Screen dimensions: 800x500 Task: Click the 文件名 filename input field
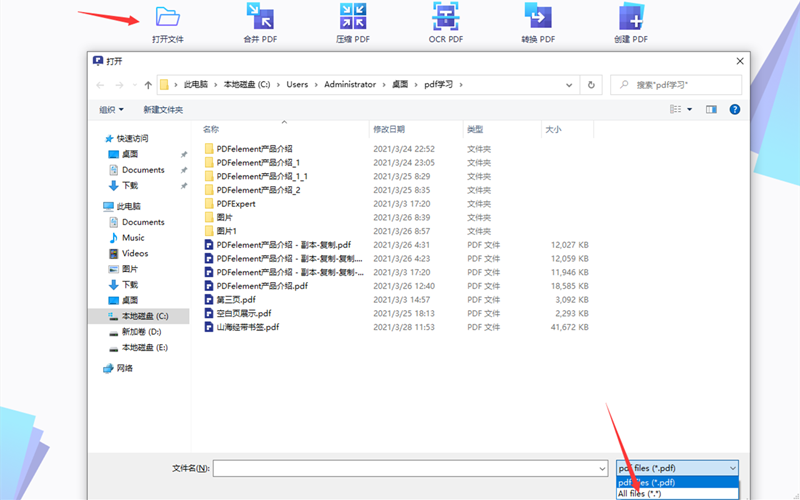pos(409,468)
